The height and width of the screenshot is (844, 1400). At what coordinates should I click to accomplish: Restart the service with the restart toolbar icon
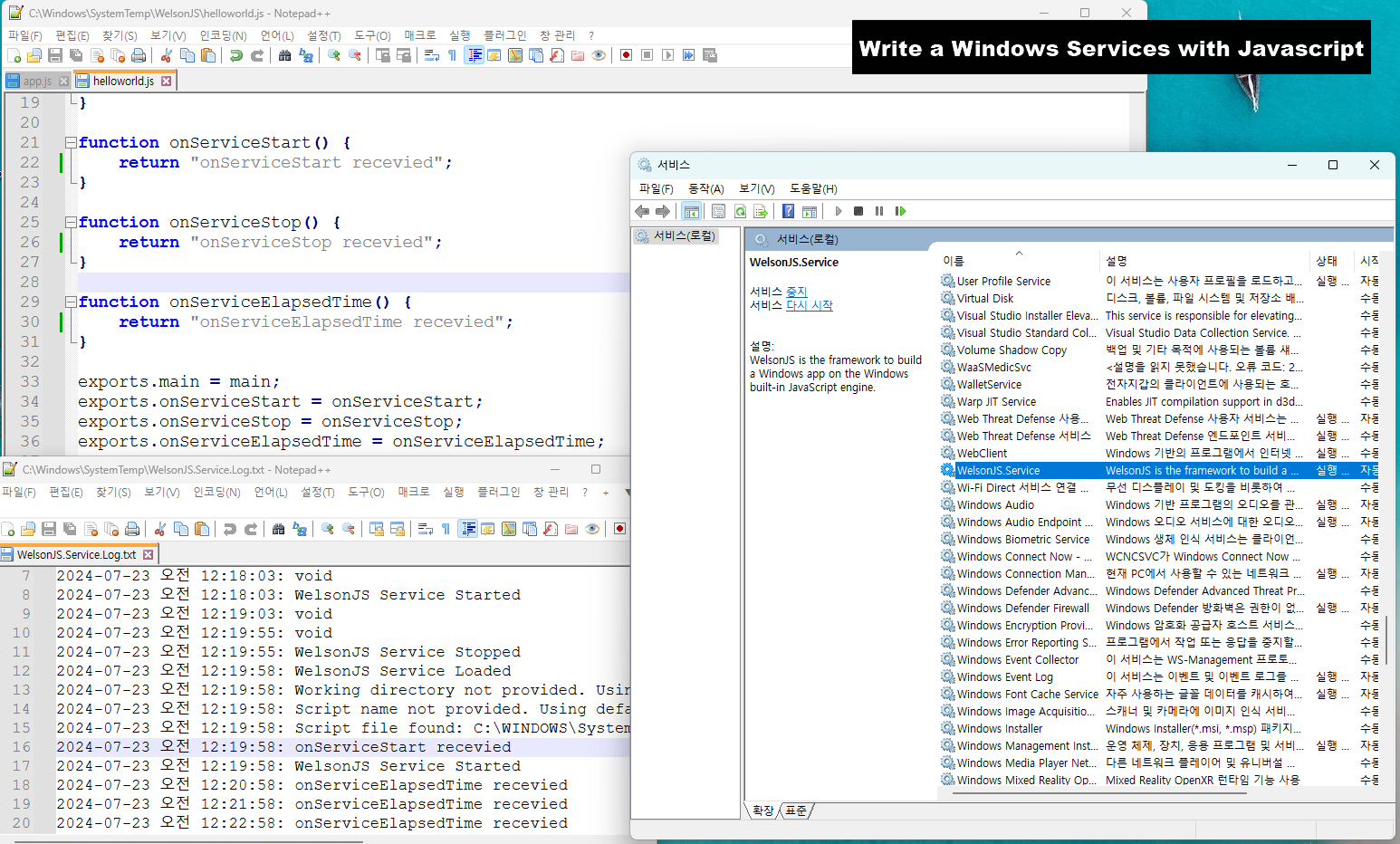point(899,211)
